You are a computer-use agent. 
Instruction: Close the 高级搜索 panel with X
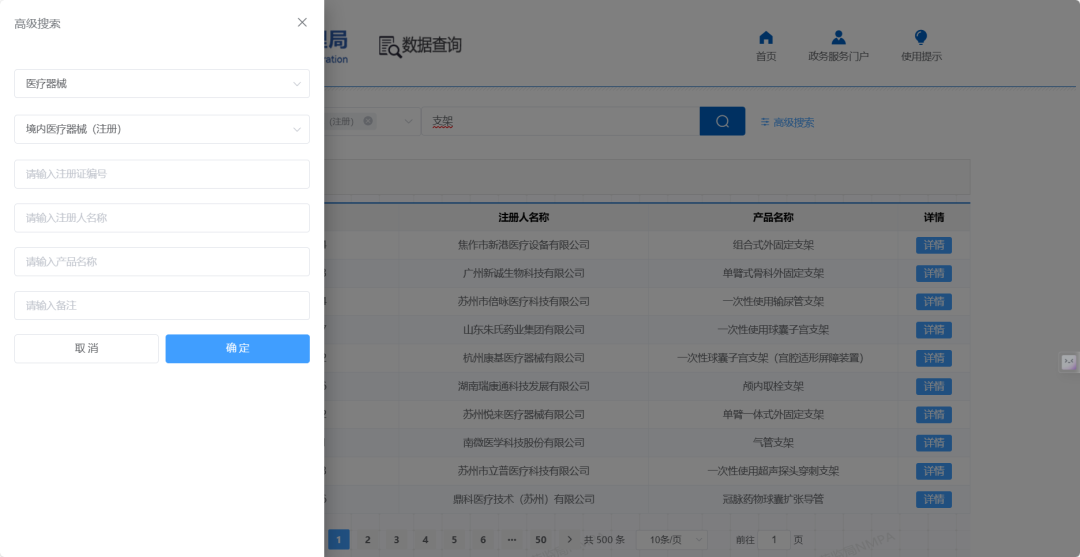pos(302,22)
